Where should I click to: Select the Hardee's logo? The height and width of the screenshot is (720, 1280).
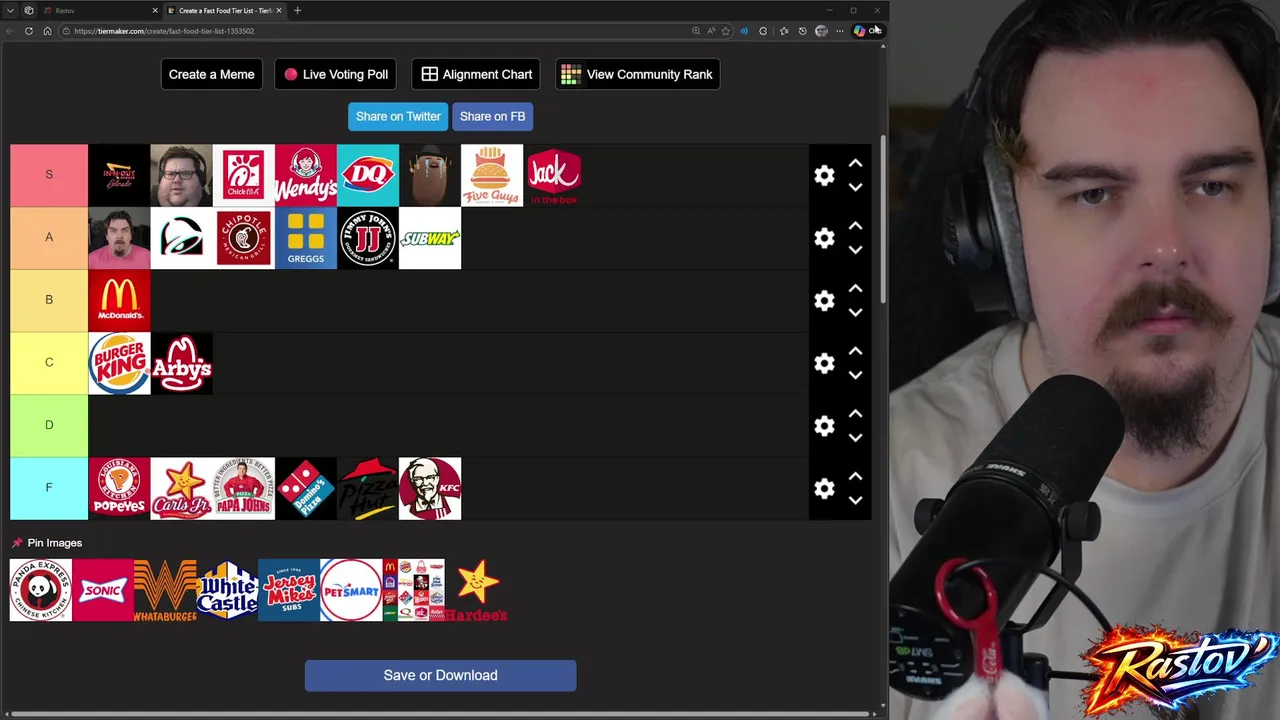pos(476,590)
